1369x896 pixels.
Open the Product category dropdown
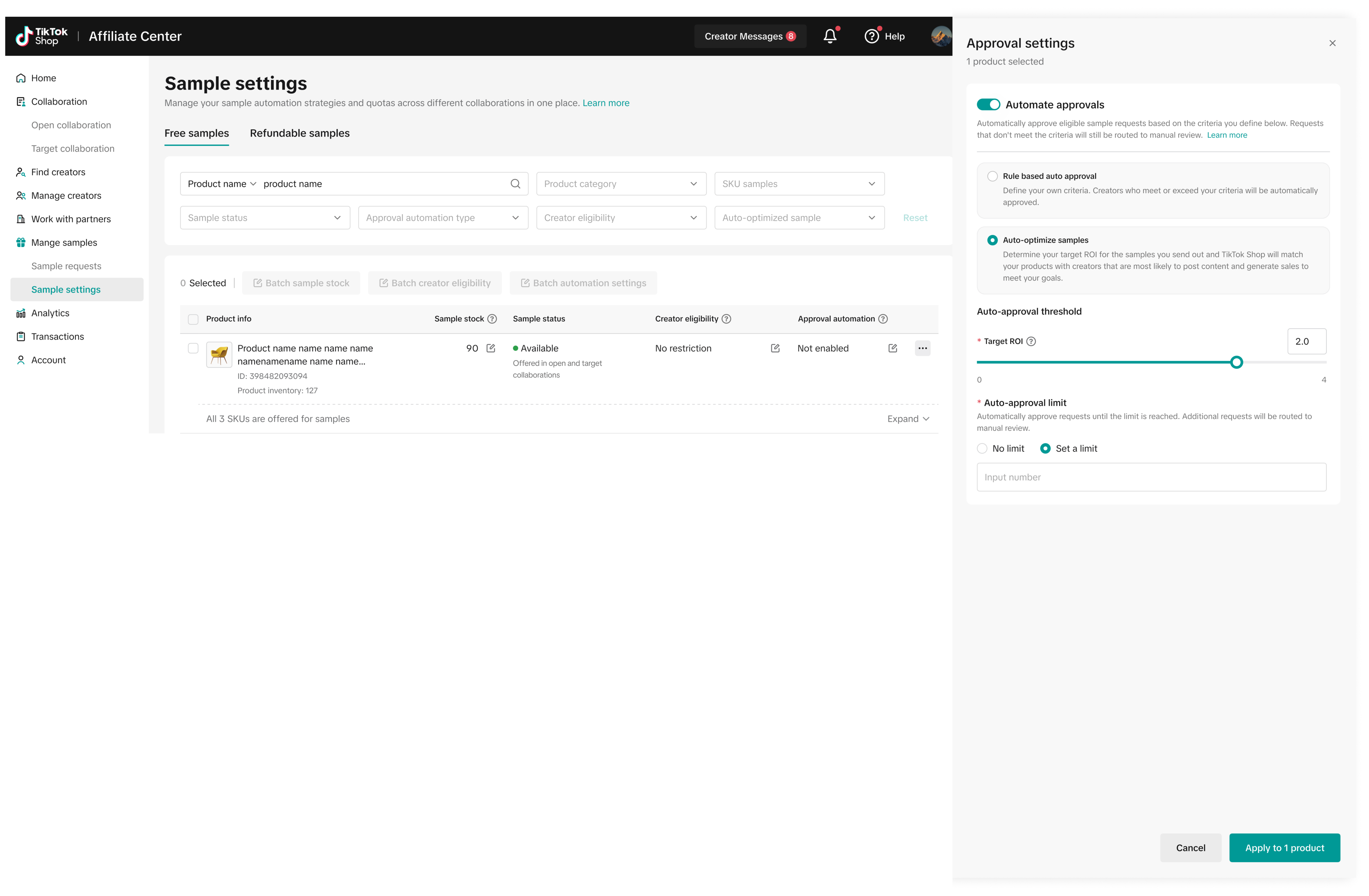621,184
